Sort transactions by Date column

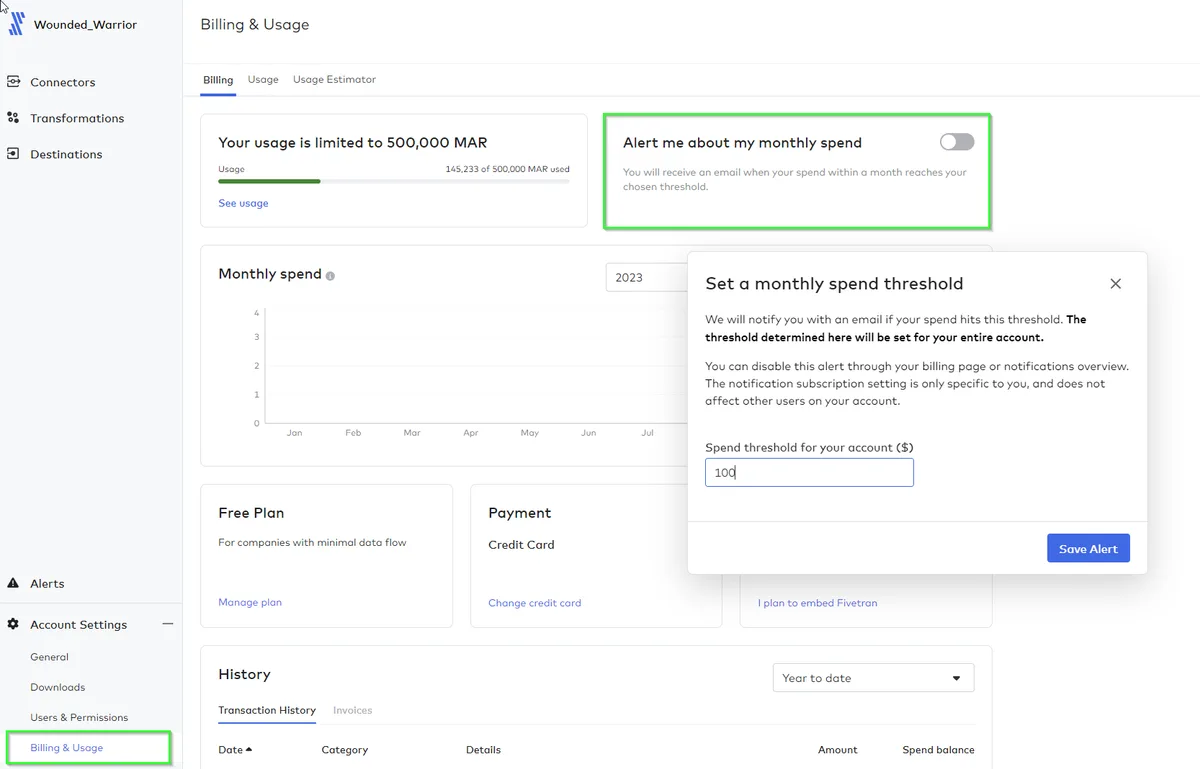coord(235,750)
